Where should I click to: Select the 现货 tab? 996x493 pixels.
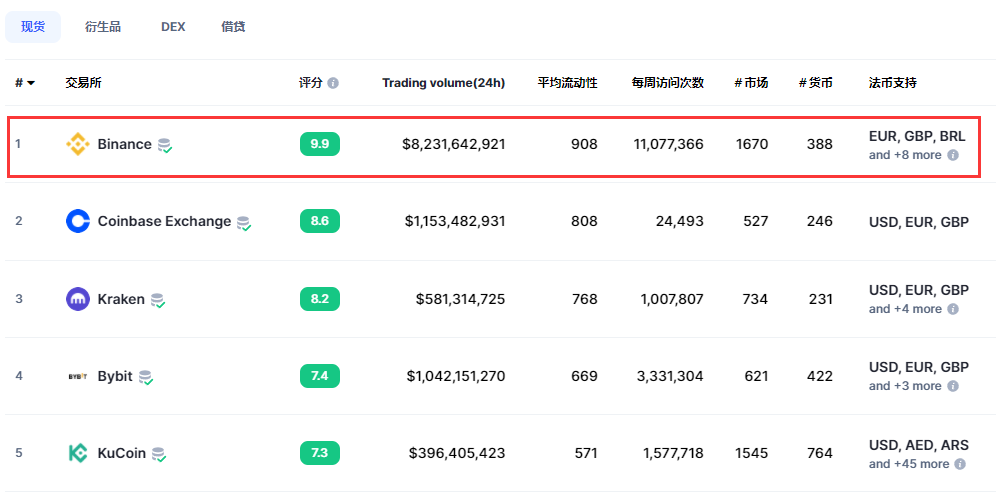pyautogui.click(x=33, y=27)
